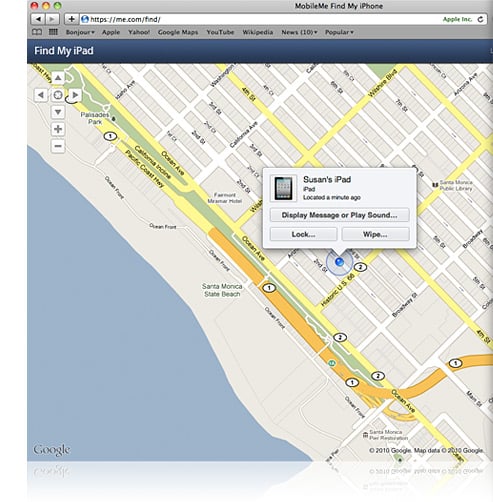This screenshot has height=502, width=493.
Task: Click the Susan's iPad device name
Action: point(327,179)
